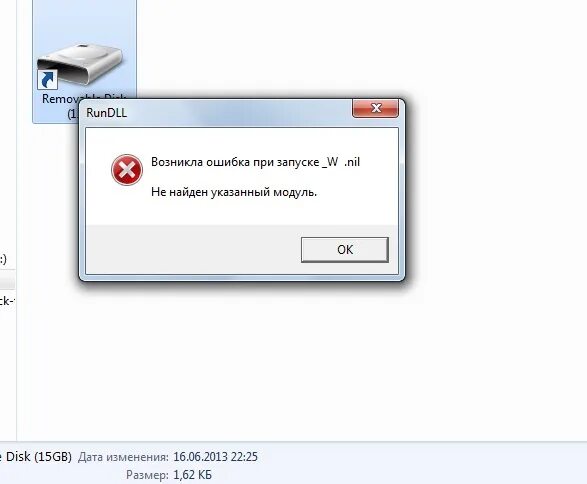Click the date value 16.06.2013 22:25
The height and width of the screenshot is (484, 587).
tap(216, 457)
